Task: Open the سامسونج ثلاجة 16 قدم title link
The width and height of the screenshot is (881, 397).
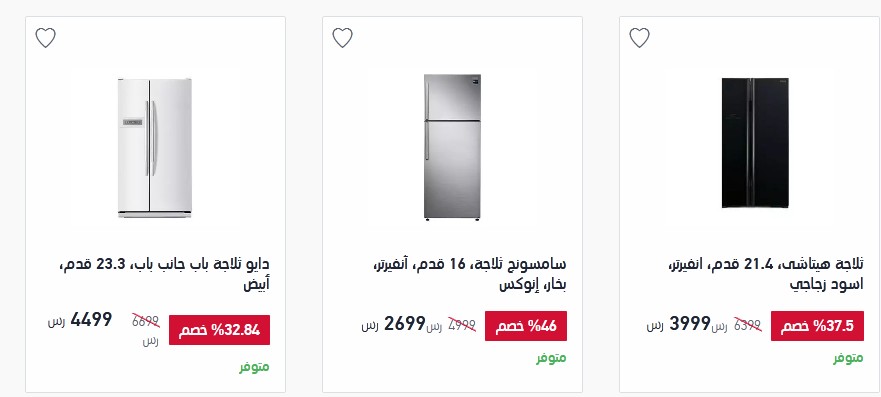Action: tap(470, 274)
